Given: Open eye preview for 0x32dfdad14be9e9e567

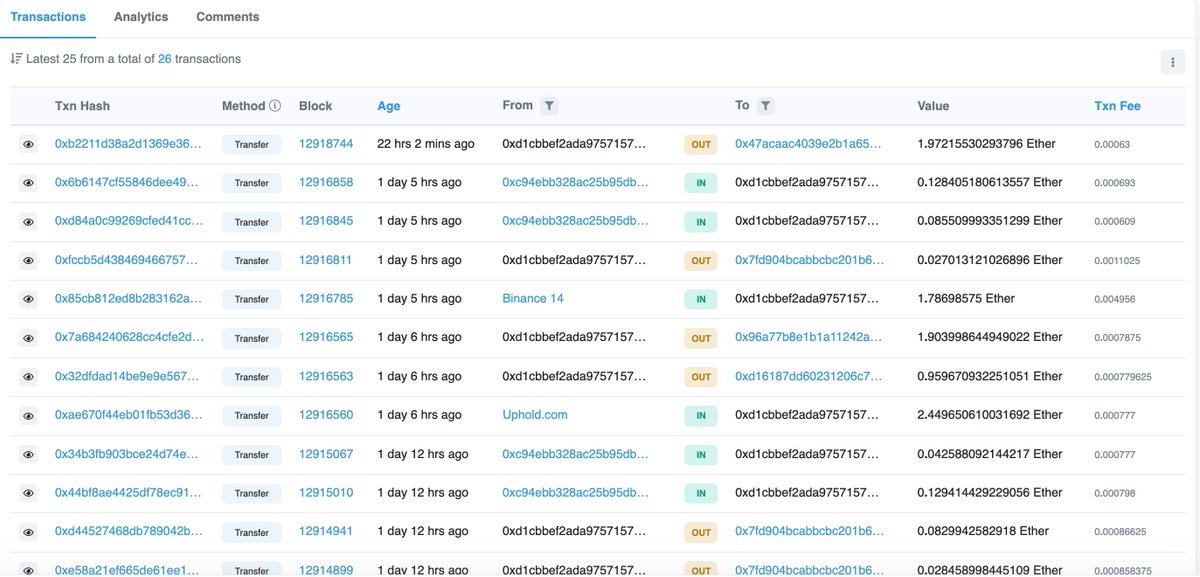Looking at the screenshot, I should (x=29, y=377).
